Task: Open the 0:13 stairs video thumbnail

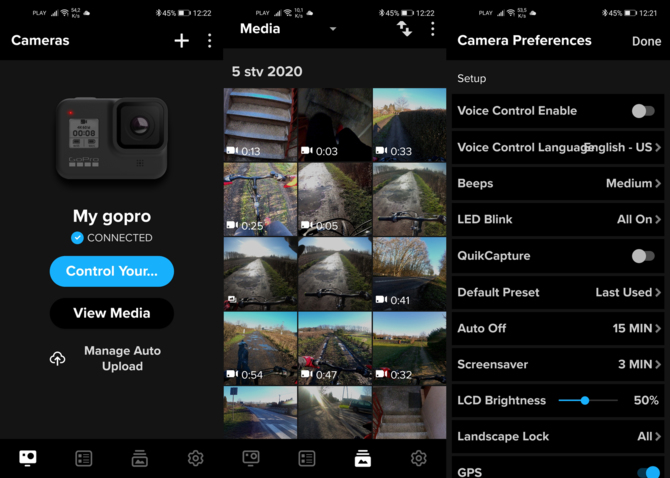Action: pyautogui.click(x=260, y=125)
